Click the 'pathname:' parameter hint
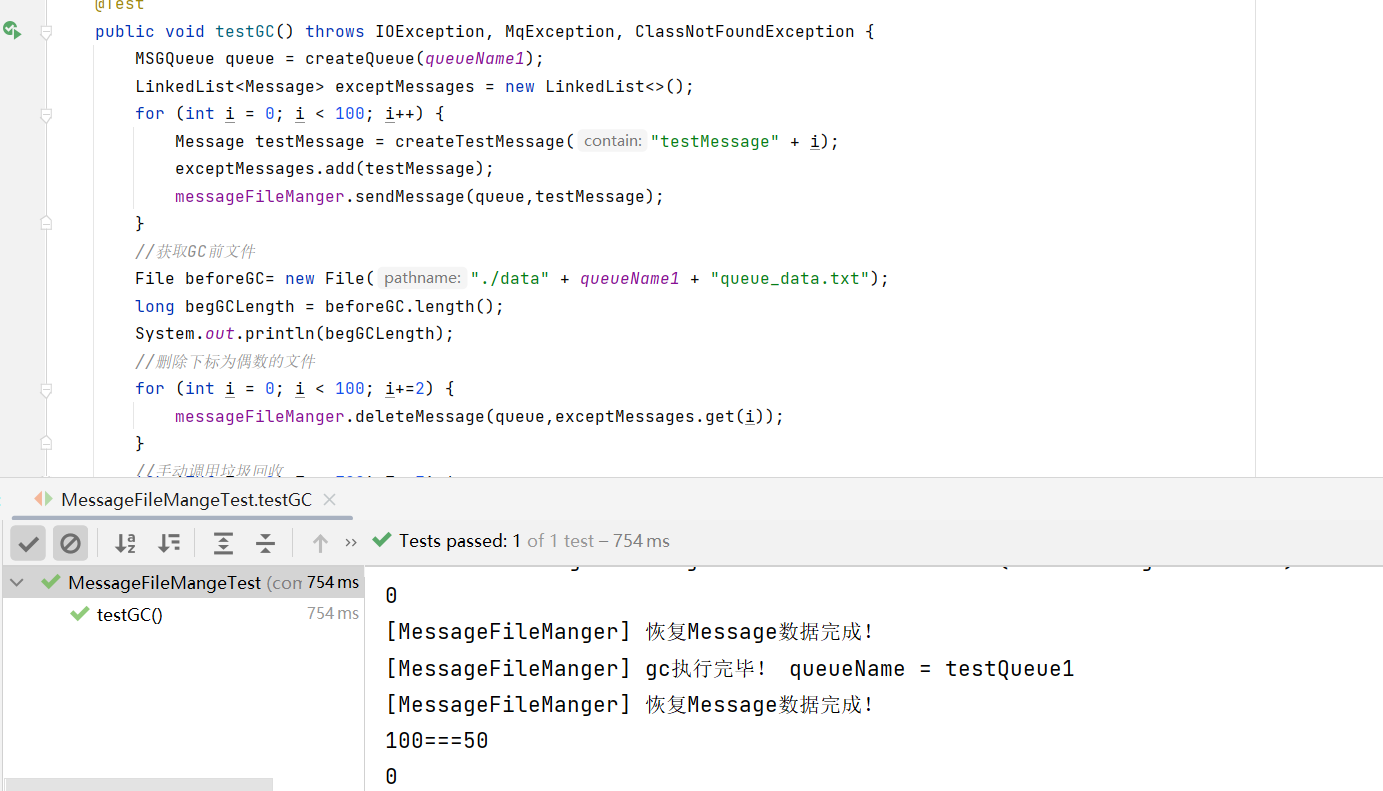Screen dimensions: 1383x791 tap(422, 279)
